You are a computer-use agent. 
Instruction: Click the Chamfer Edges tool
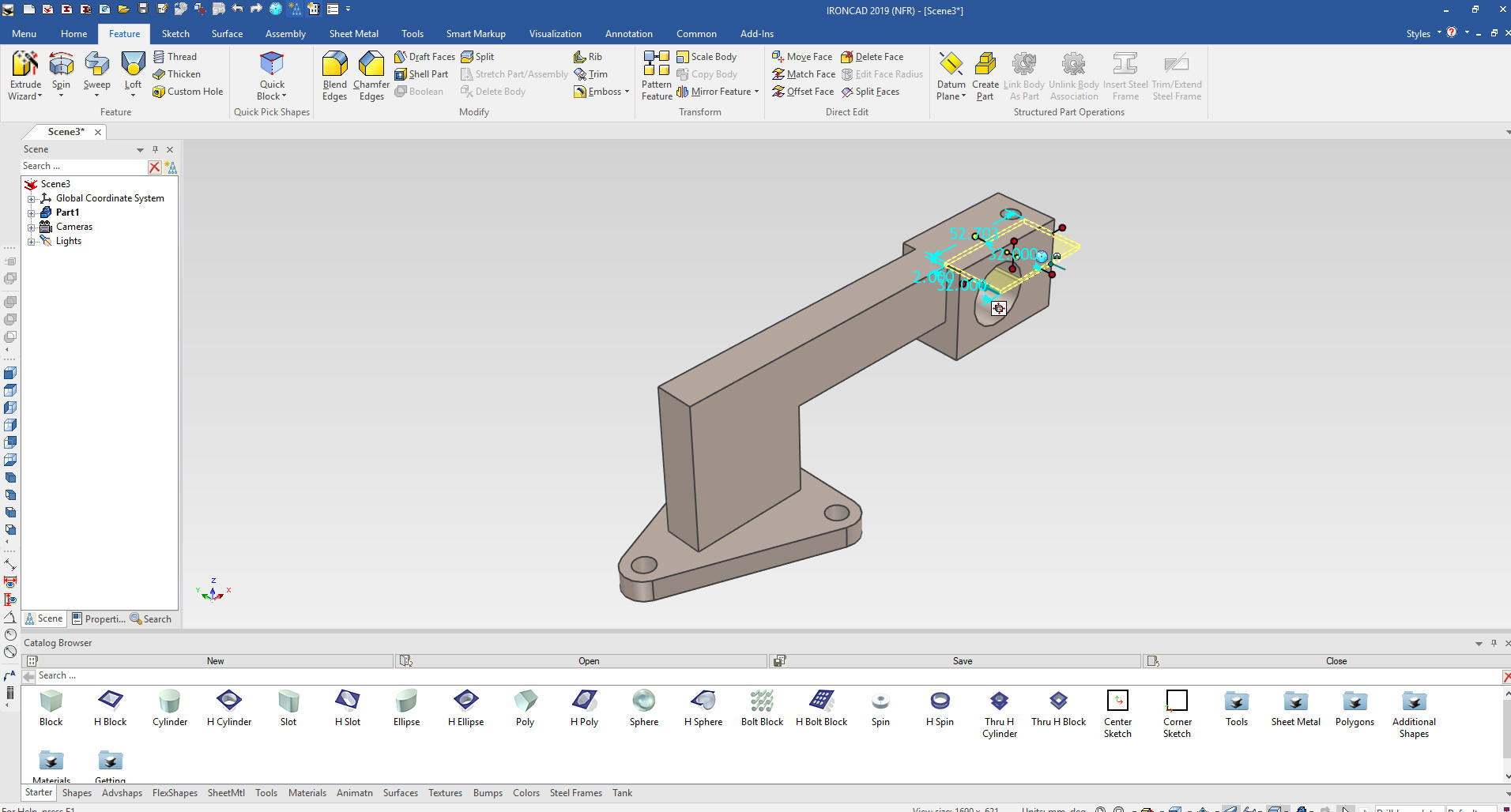click(371, 66)
